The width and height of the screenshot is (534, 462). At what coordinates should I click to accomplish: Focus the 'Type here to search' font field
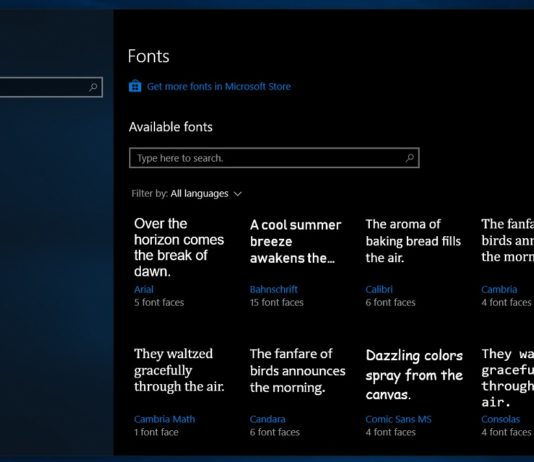point(274,158)
